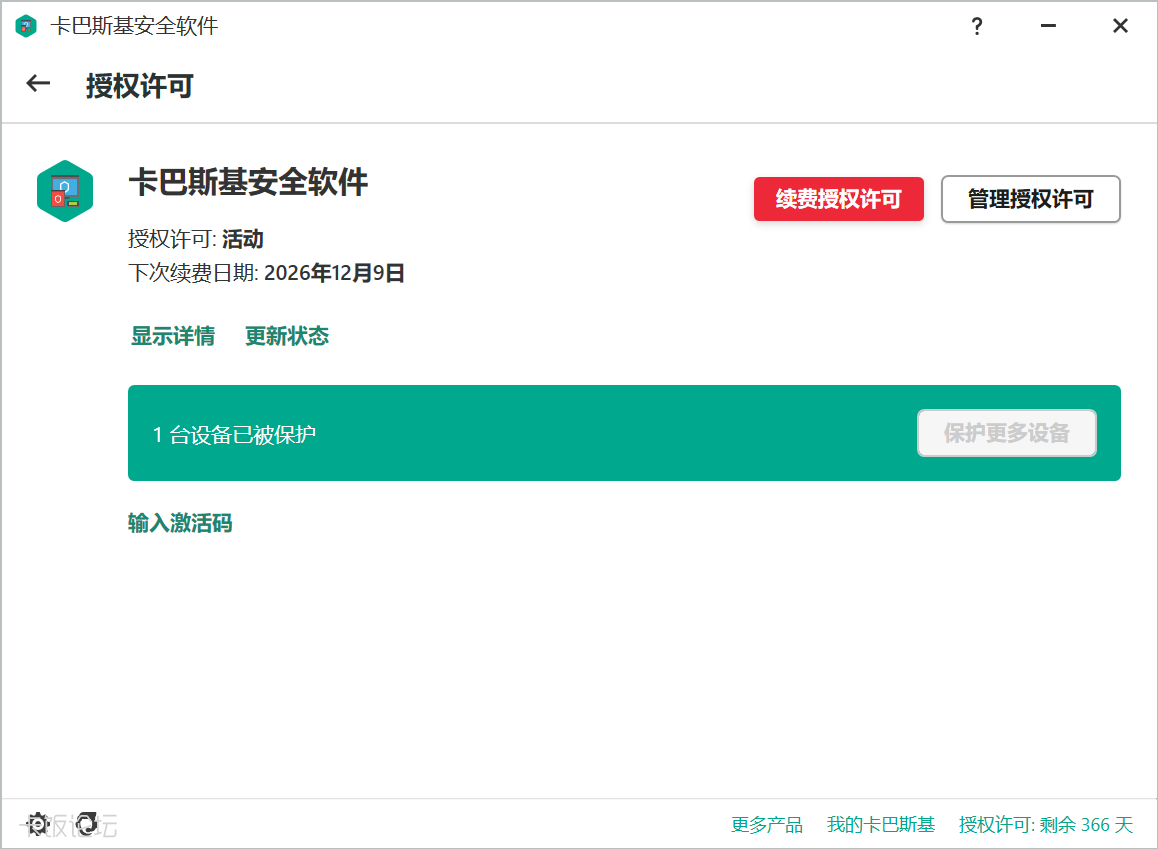
Task: Select the green protected devices banner
Action: pos(500,432)
